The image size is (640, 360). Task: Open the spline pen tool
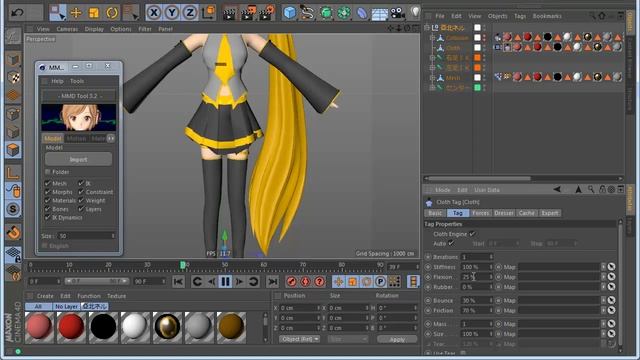point(307,13)
